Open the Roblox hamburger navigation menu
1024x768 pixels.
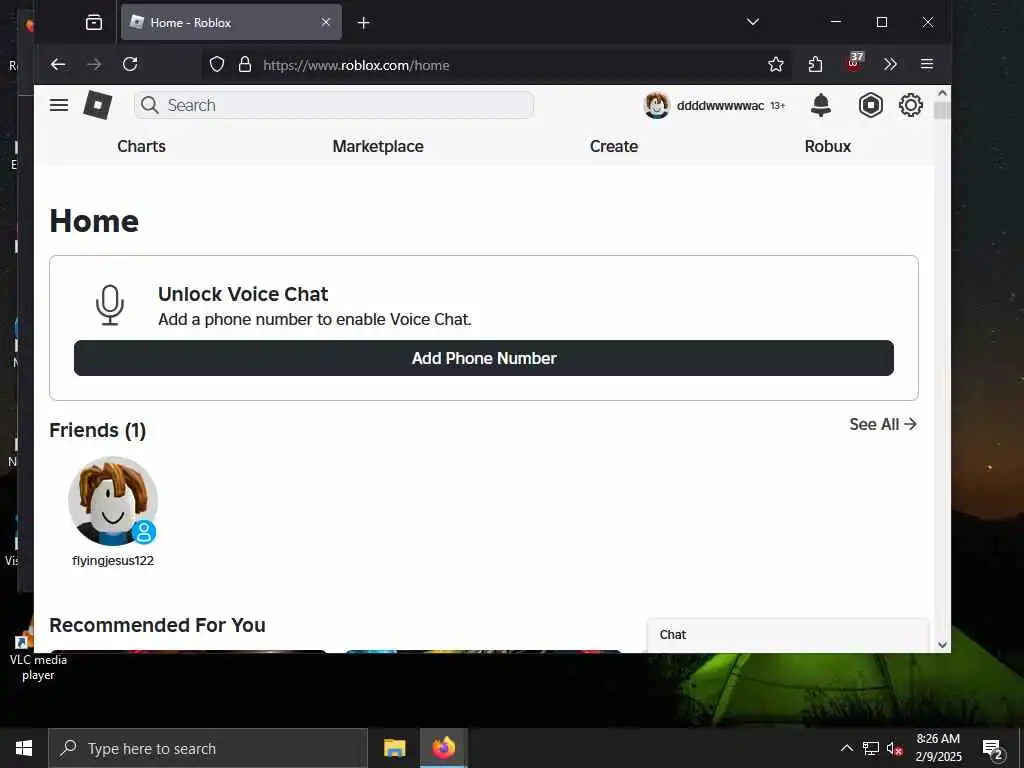[59, 105]
